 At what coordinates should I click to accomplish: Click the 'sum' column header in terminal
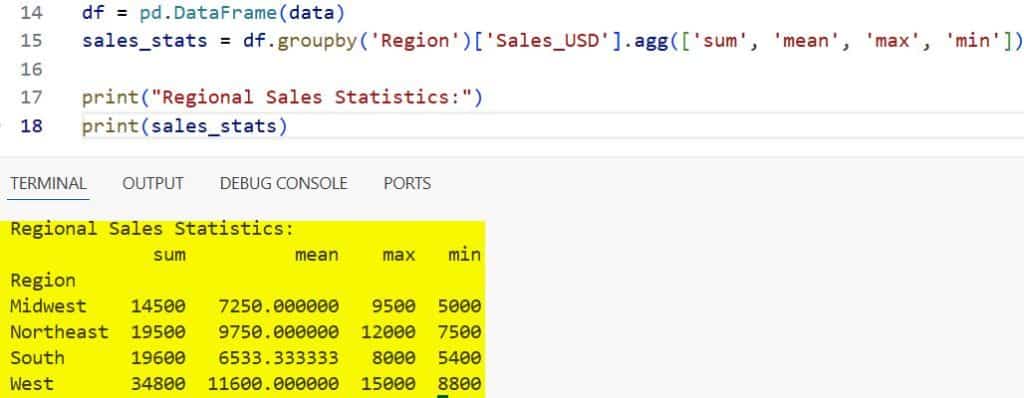pyautogui.click(x=169, y=255)
